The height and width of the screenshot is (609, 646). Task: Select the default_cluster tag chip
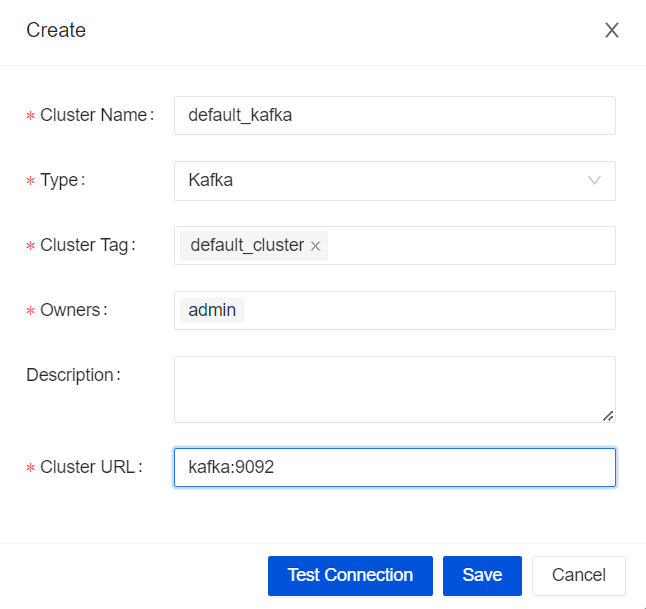coord(246,245)
